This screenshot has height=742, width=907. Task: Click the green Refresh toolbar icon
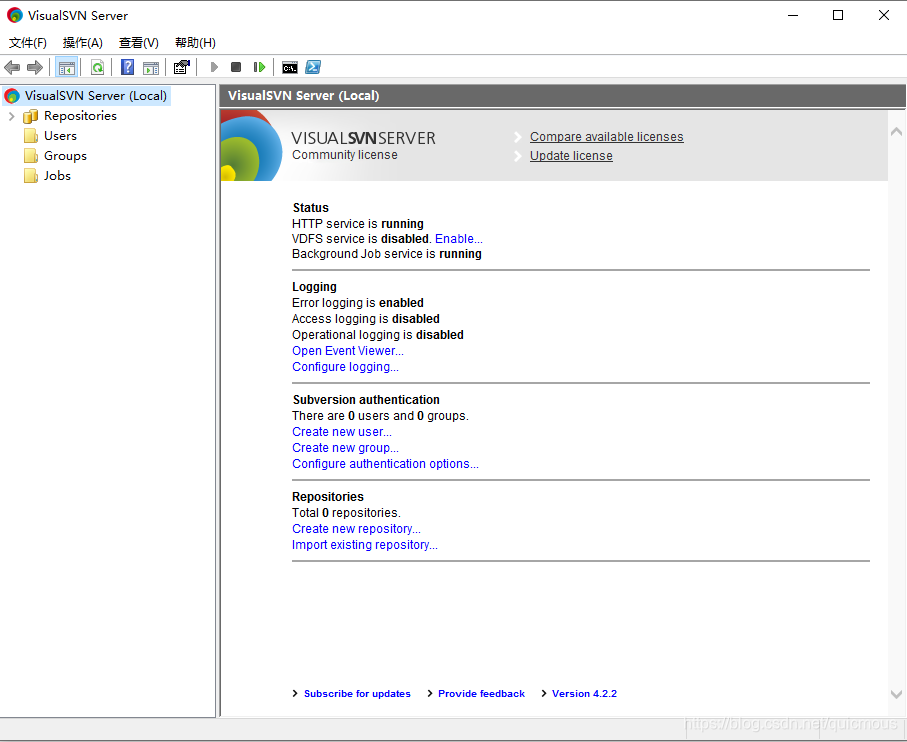97,68
